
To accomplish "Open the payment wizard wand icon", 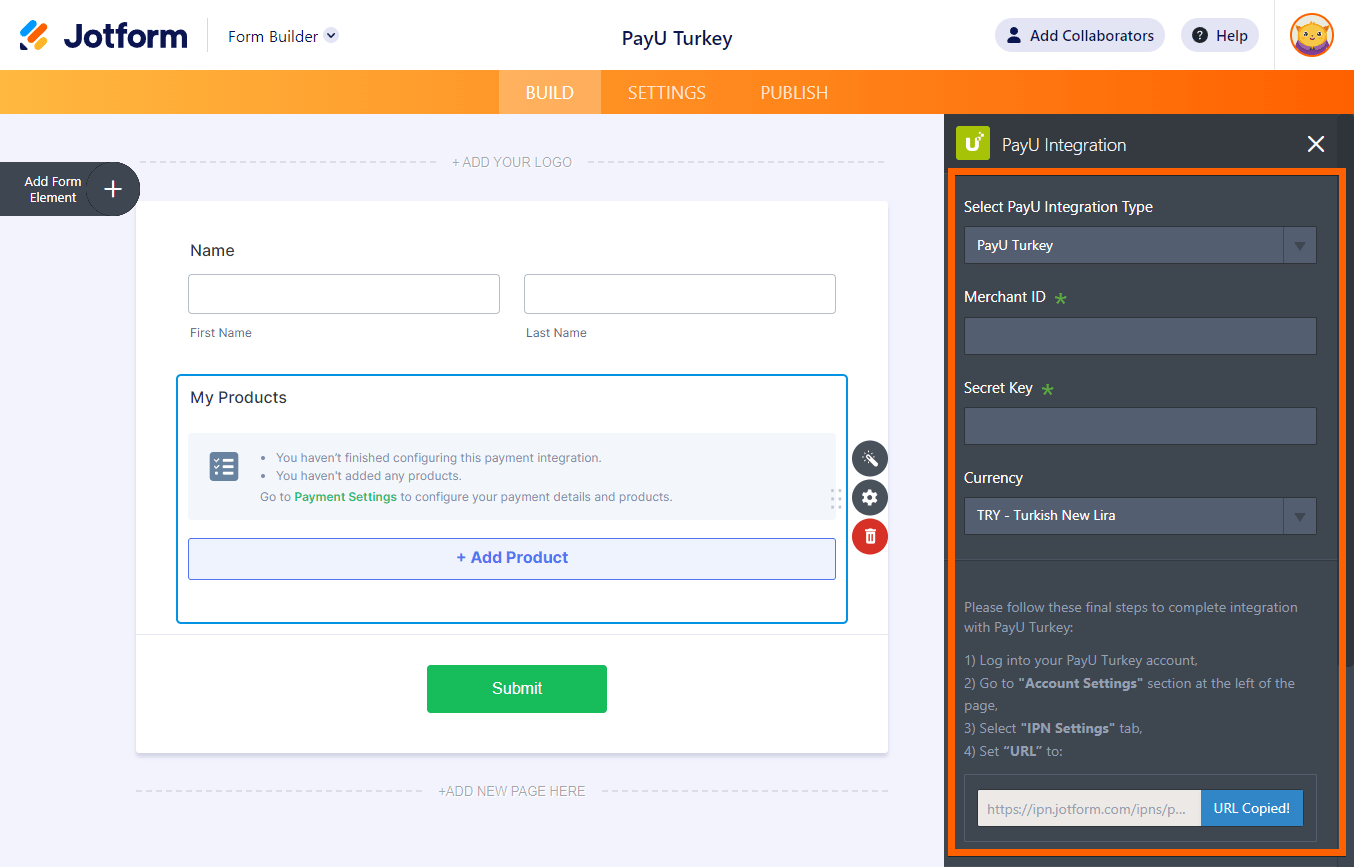I will 870,459.
